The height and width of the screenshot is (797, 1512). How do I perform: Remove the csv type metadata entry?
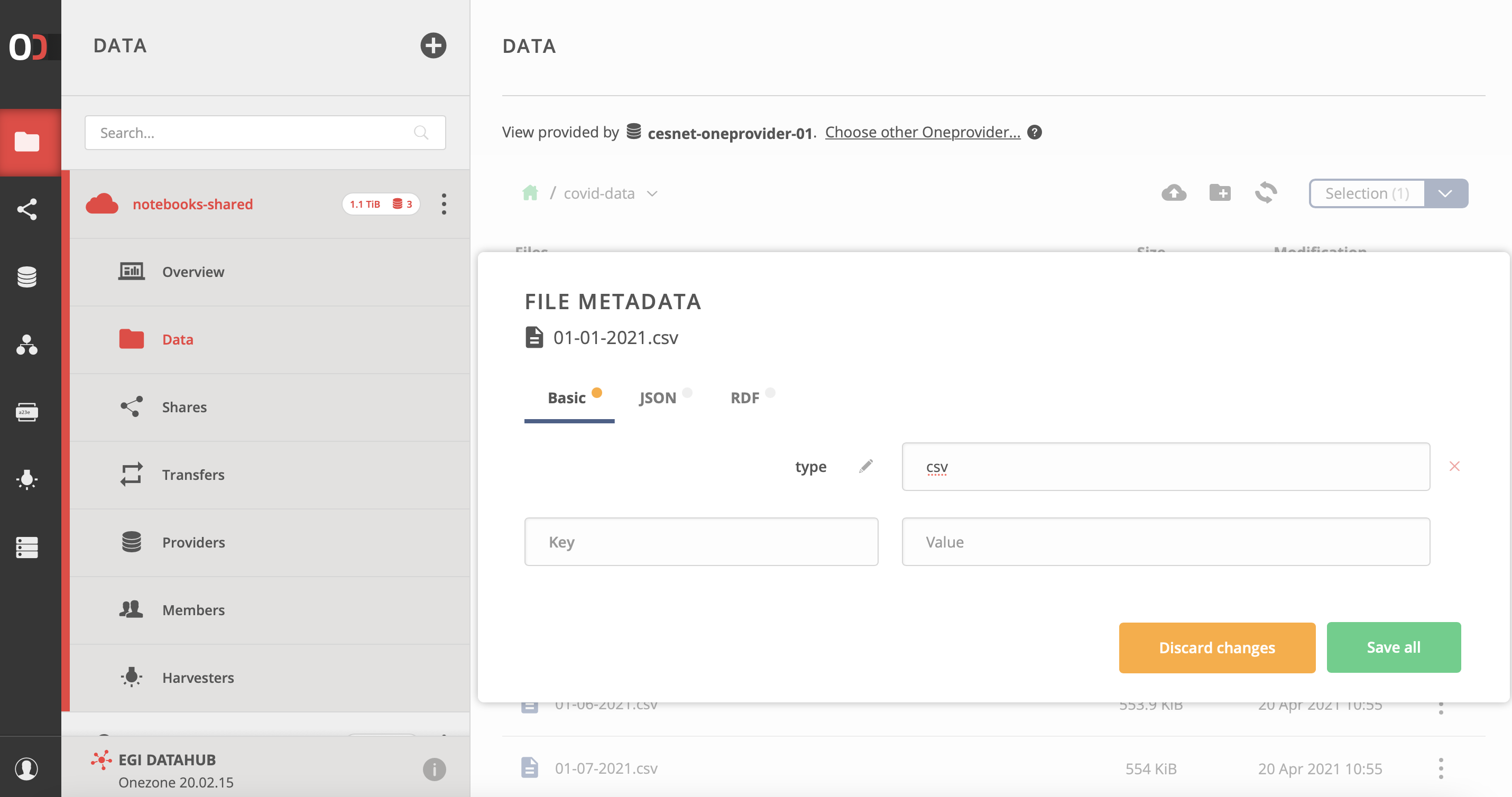[1455, 466]
